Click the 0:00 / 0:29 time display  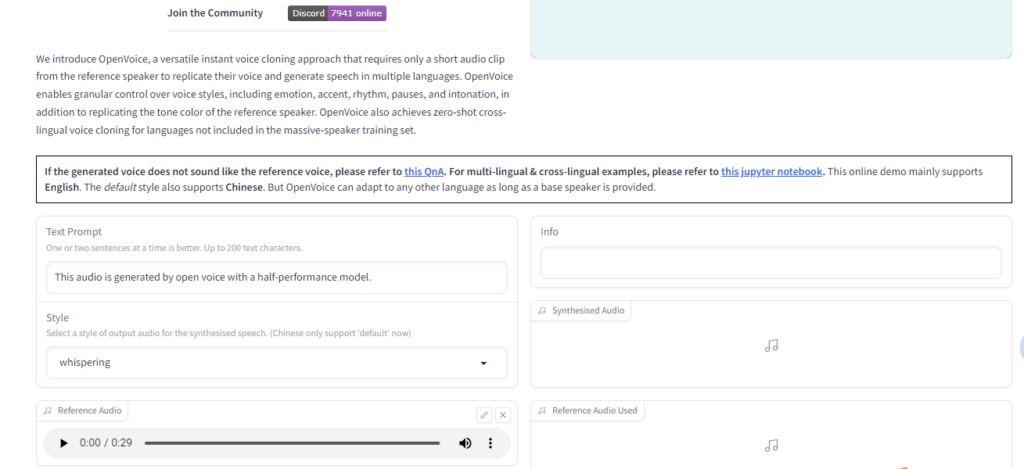coord(106,443)
